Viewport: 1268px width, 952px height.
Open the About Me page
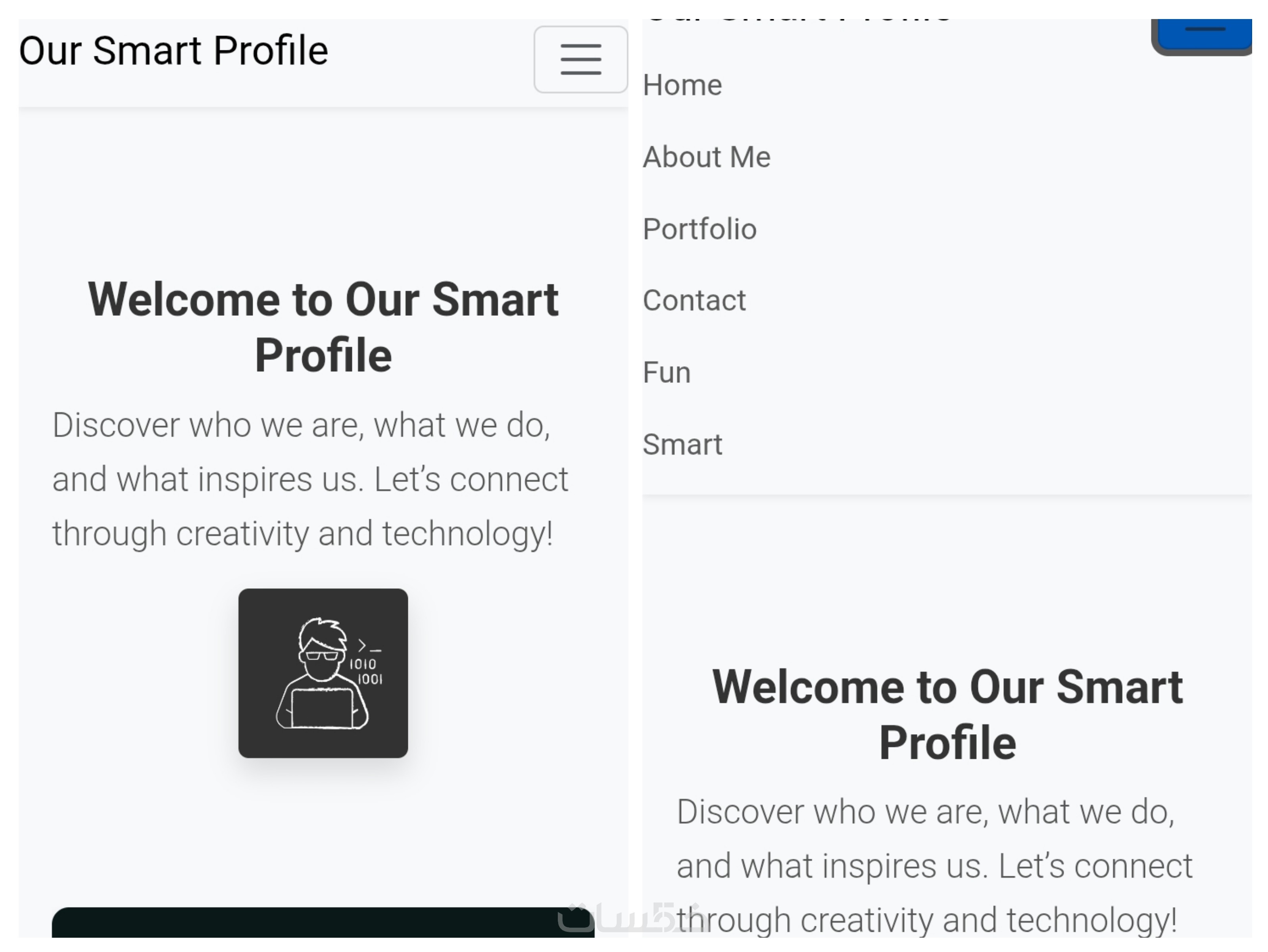click(x=706, y=157)
